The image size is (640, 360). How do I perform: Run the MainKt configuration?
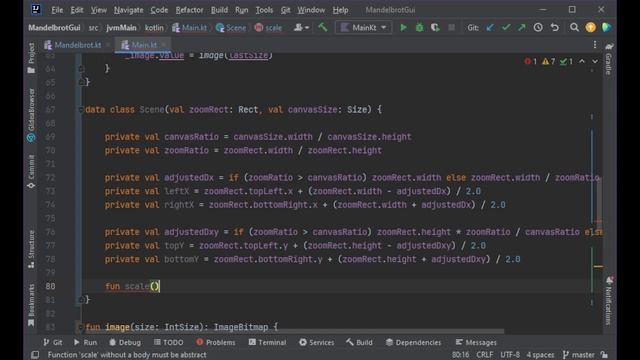pyautogui.click(x=403, y=27)
